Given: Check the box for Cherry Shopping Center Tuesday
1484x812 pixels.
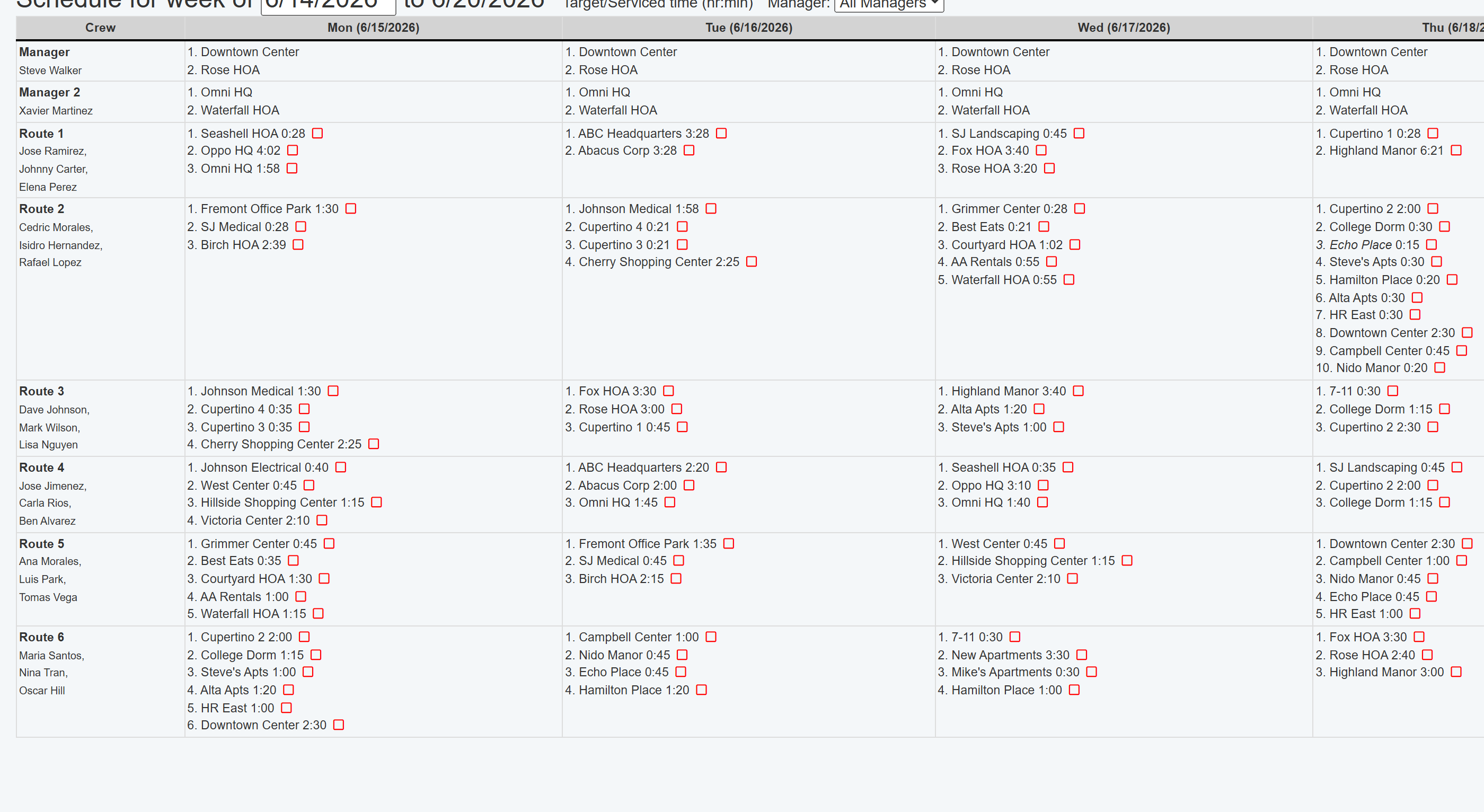Looking at the screenshot, I should pos(752,262).
